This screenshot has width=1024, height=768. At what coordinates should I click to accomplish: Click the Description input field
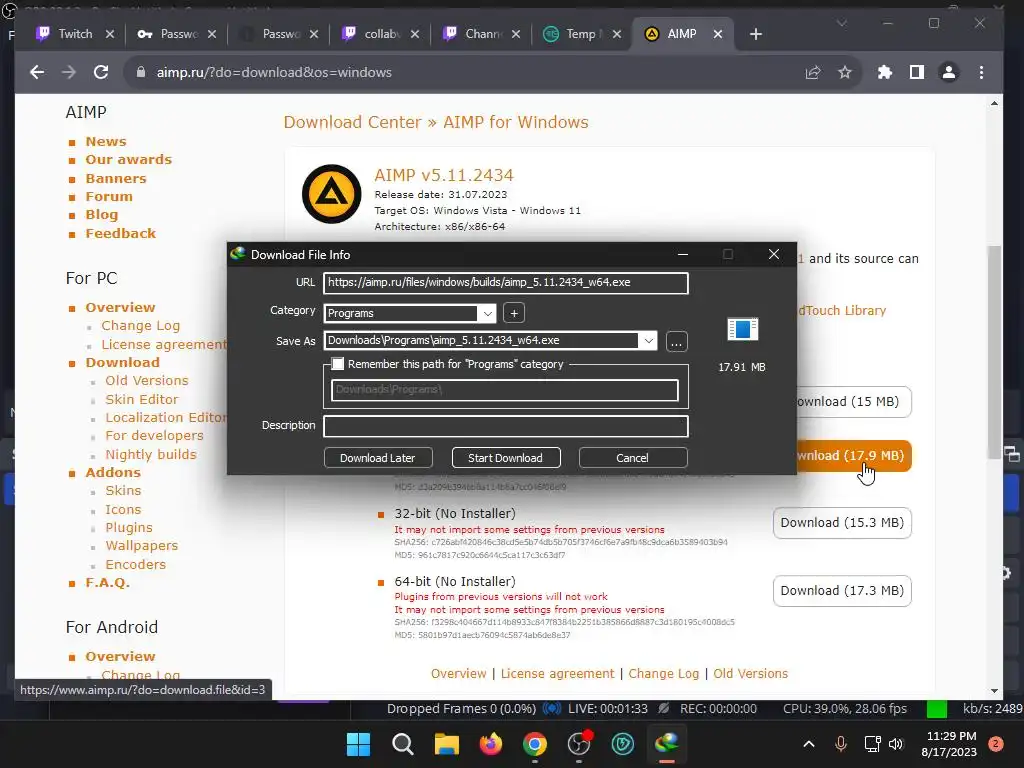tap(505, 426)
